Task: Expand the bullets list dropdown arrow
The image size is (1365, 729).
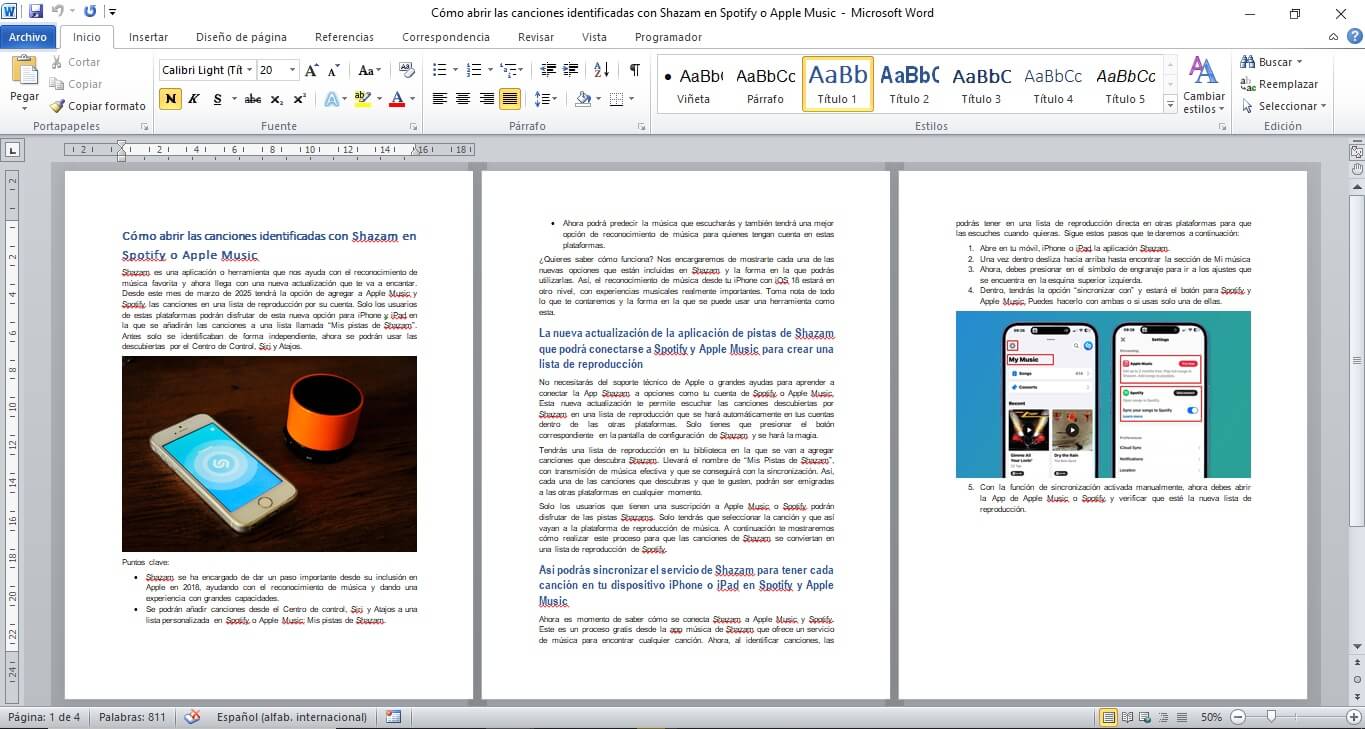Action: coord(454,70)
